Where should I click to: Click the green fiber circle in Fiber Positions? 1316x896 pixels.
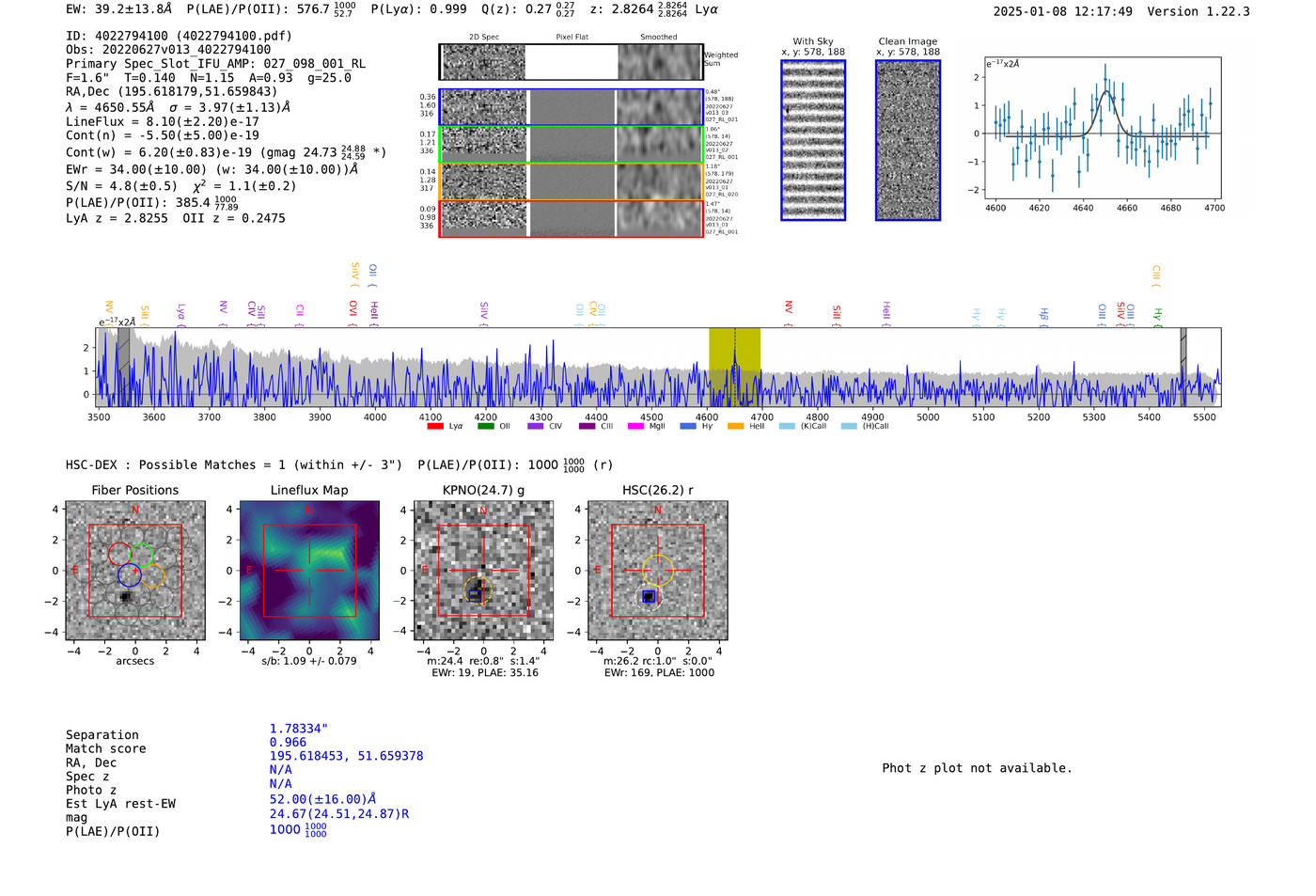point(142,555)
